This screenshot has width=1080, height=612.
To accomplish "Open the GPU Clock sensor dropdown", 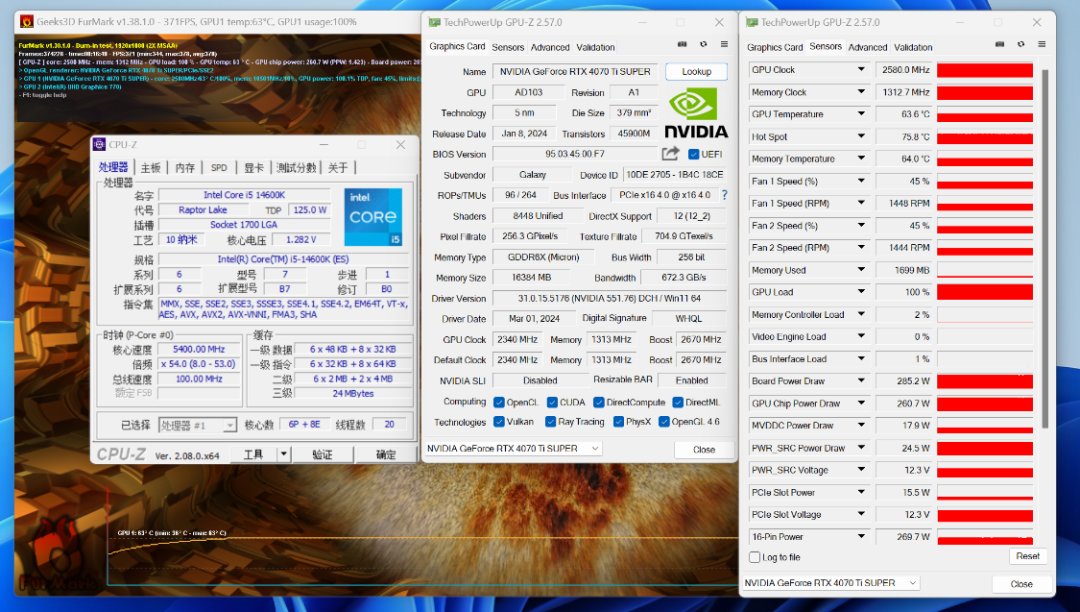I will click(x=861, y=70).
